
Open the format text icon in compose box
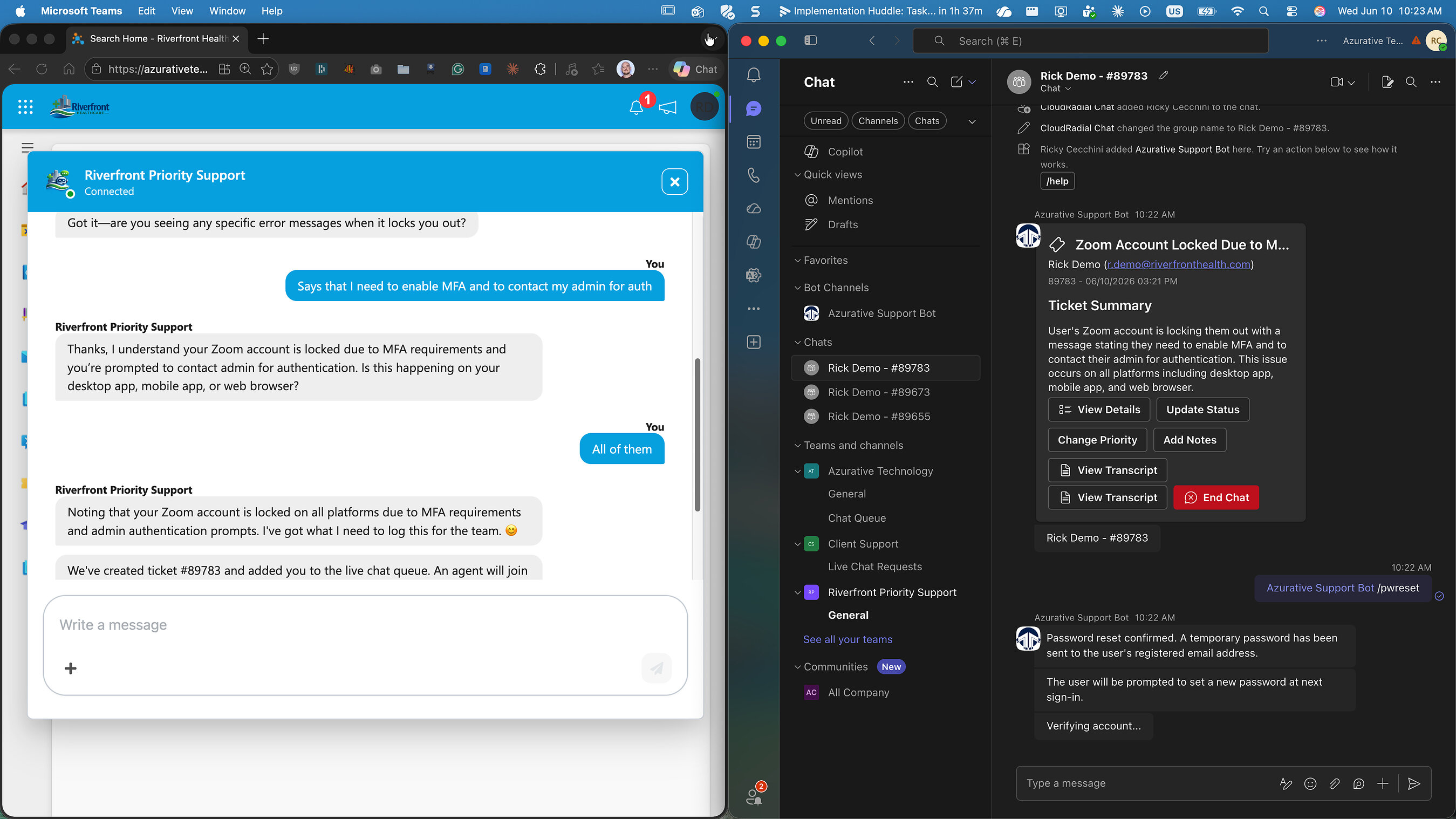coord(1286,783)
